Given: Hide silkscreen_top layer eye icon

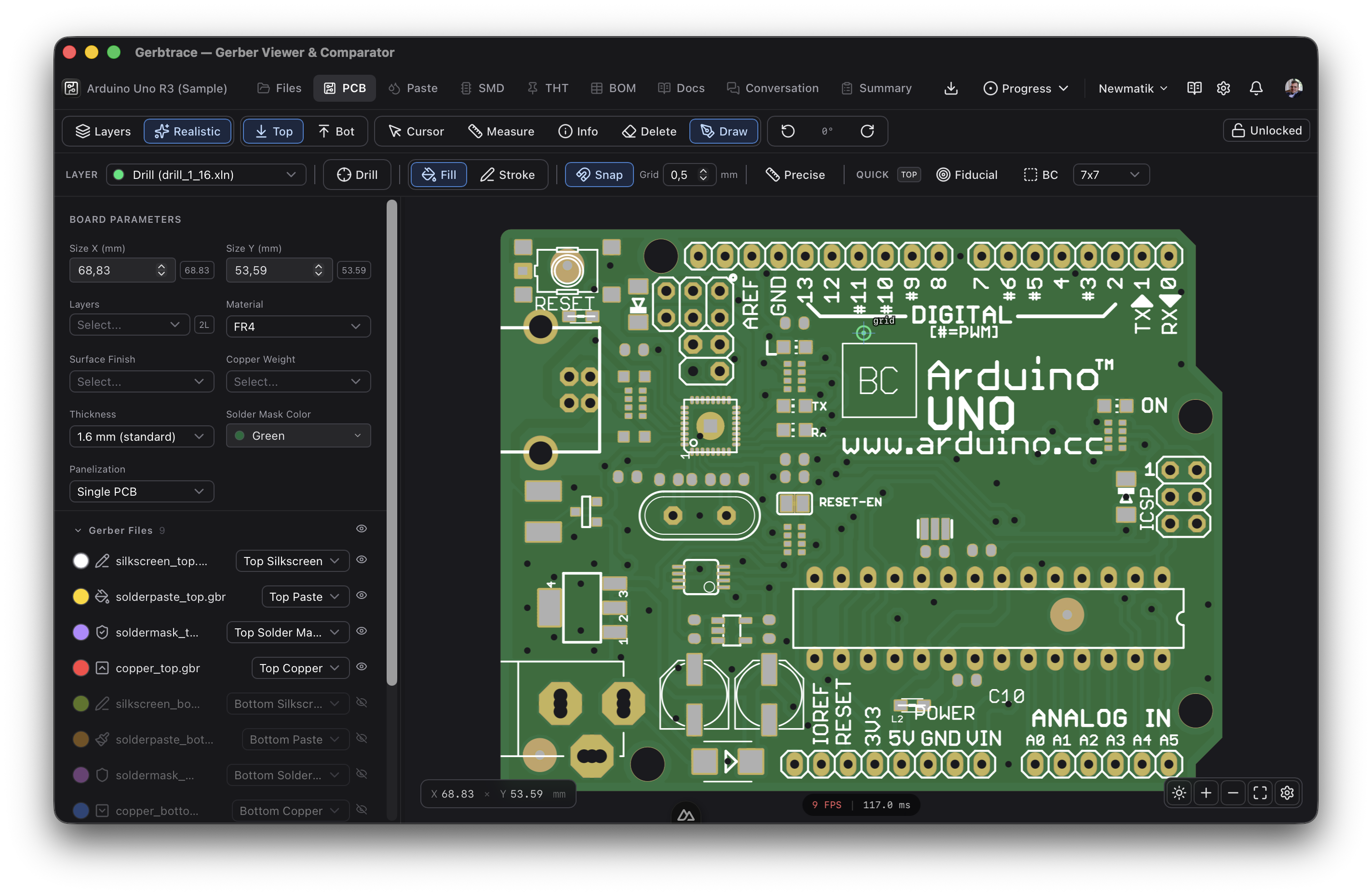Looking at the screenshot, I should (362, 560).
